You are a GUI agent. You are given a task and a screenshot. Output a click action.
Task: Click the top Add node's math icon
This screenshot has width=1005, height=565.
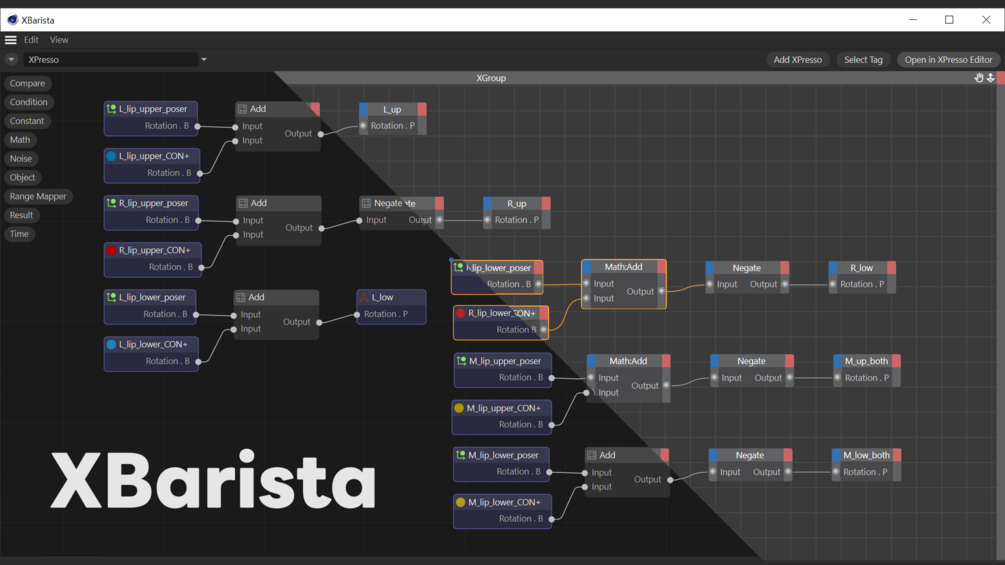tap(242, 110)
